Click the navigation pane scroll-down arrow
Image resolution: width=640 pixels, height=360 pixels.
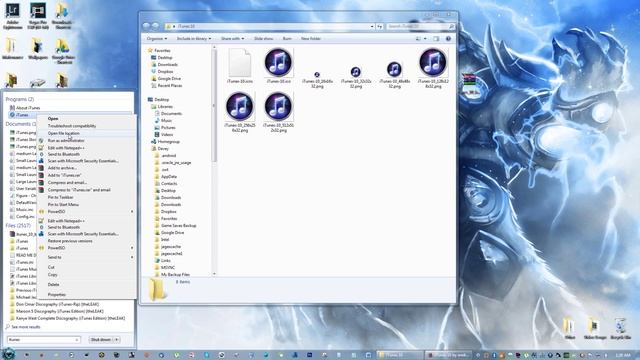tap(214, 274)
